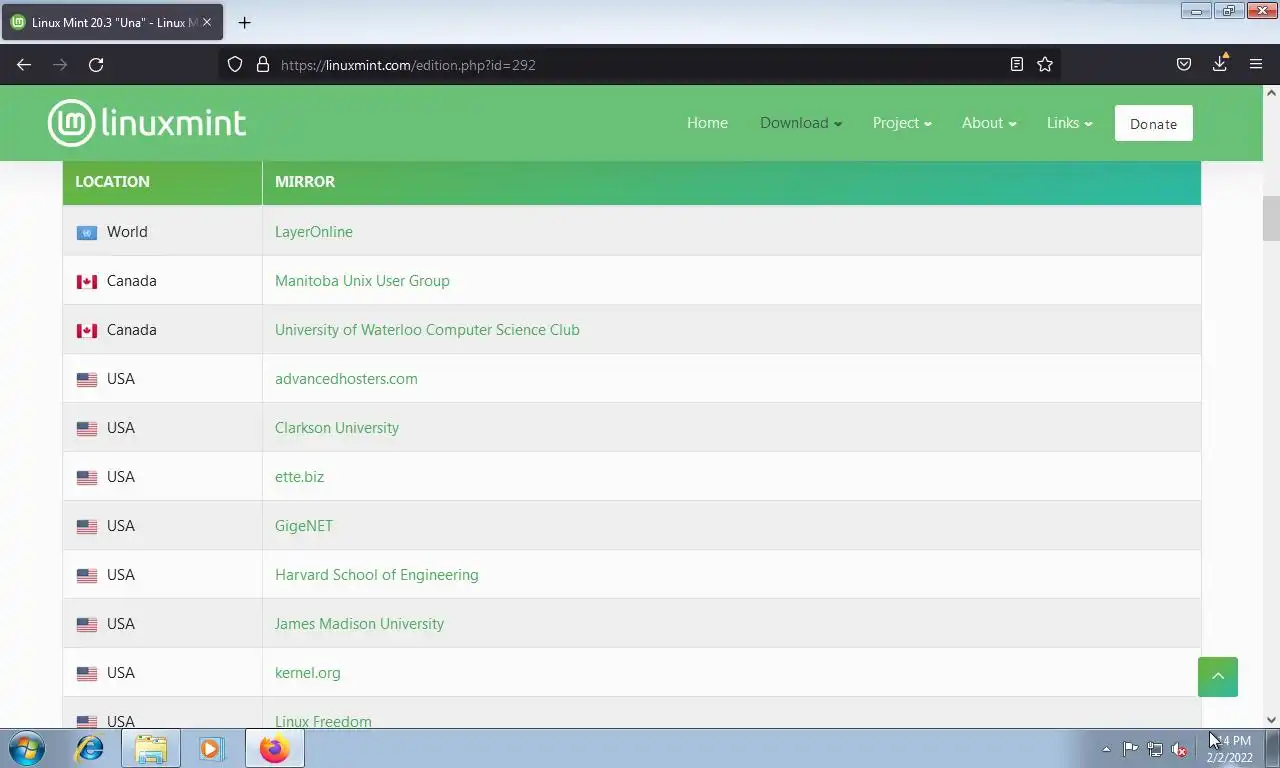This screenshot has height=768, width=1280.
Task: Click the muted volume tray icon
Action: tap(1179, 749)
